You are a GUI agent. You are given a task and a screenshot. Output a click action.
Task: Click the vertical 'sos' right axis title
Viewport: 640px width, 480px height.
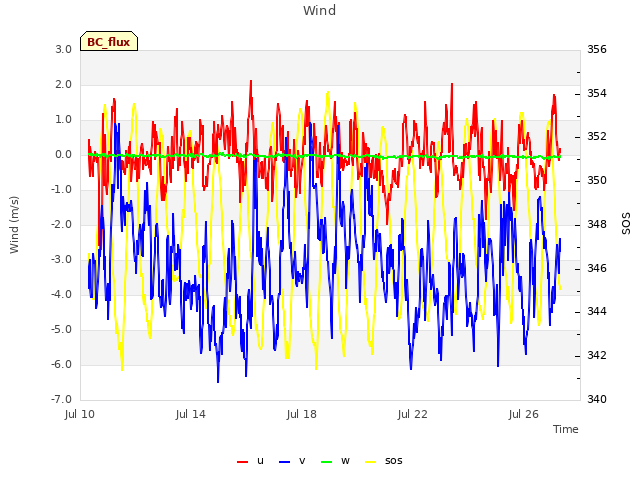point(626,223)
